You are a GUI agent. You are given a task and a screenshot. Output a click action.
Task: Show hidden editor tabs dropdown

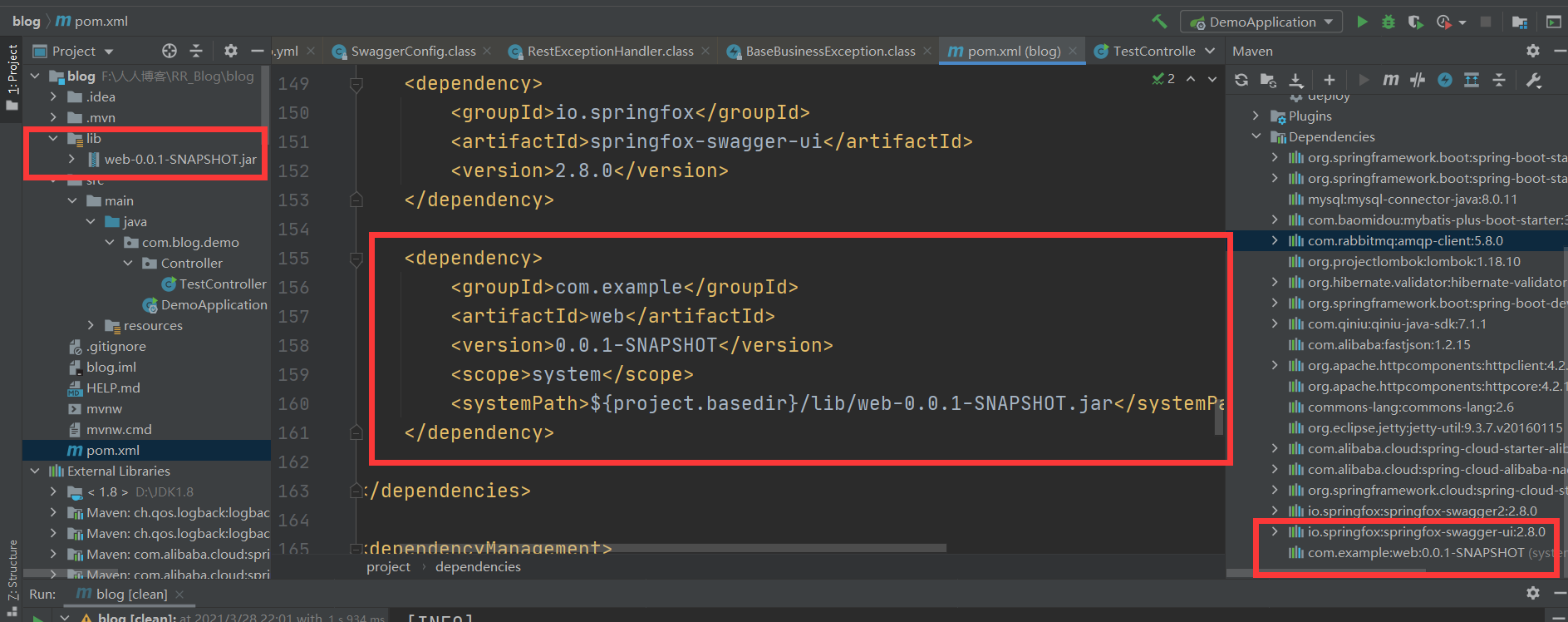click(x=1210, y=51)
